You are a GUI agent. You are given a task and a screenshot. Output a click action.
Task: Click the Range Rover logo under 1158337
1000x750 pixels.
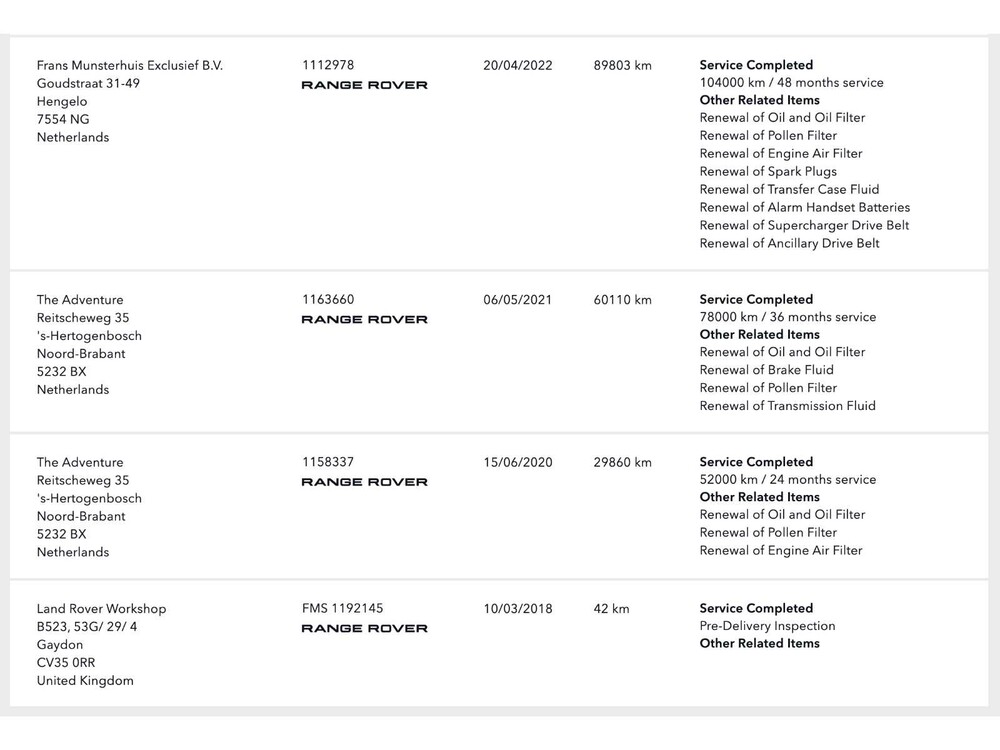tap(364, 482)
